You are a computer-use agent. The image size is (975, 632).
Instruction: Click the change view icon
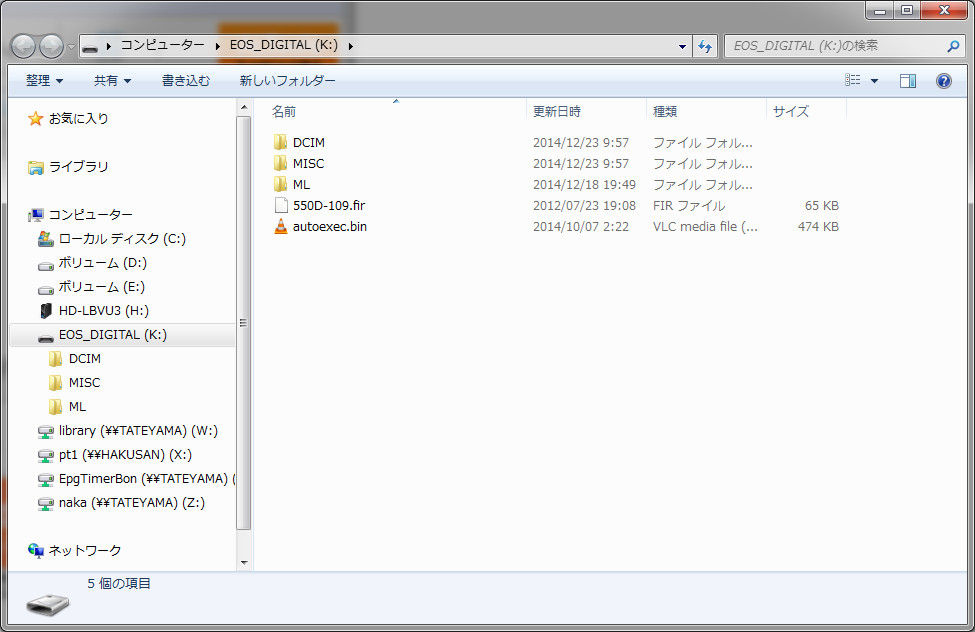pyautogui.click(x=853, y=80)
